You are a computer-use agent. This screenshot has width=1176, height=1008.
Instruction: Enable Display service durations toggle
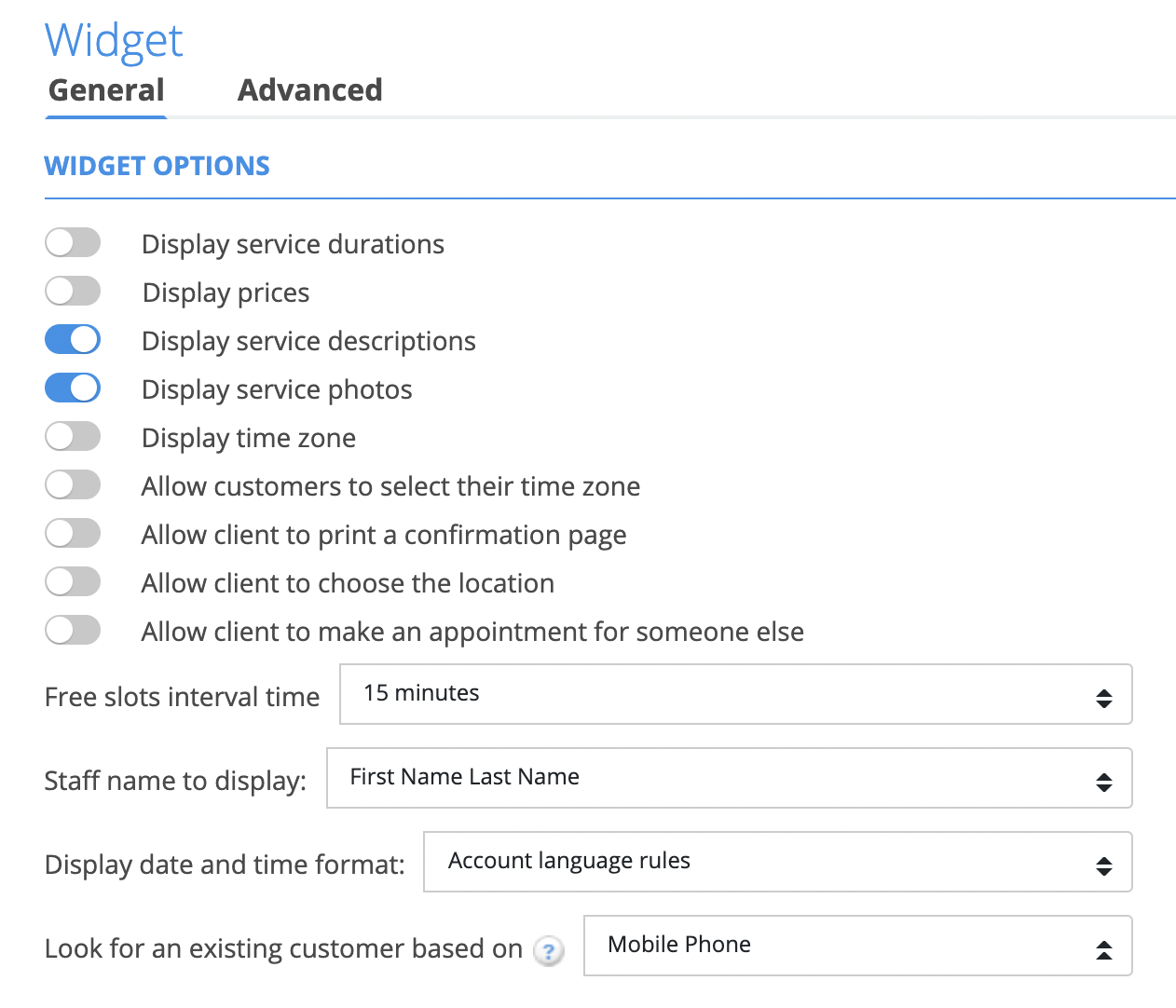click(73, 243)
